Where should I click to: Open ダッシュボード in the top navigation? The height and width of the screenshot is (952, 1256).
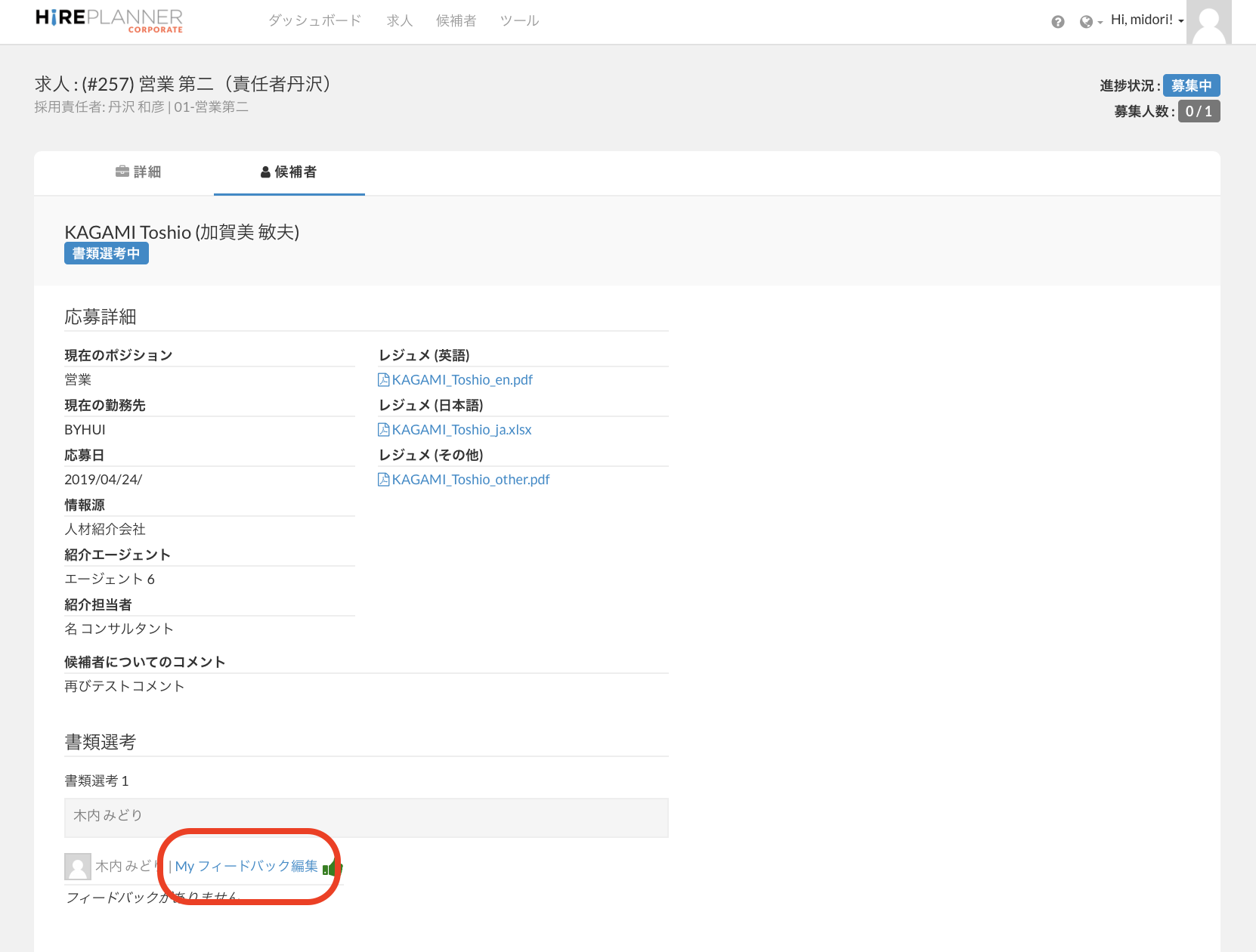(x=314, y=20)
